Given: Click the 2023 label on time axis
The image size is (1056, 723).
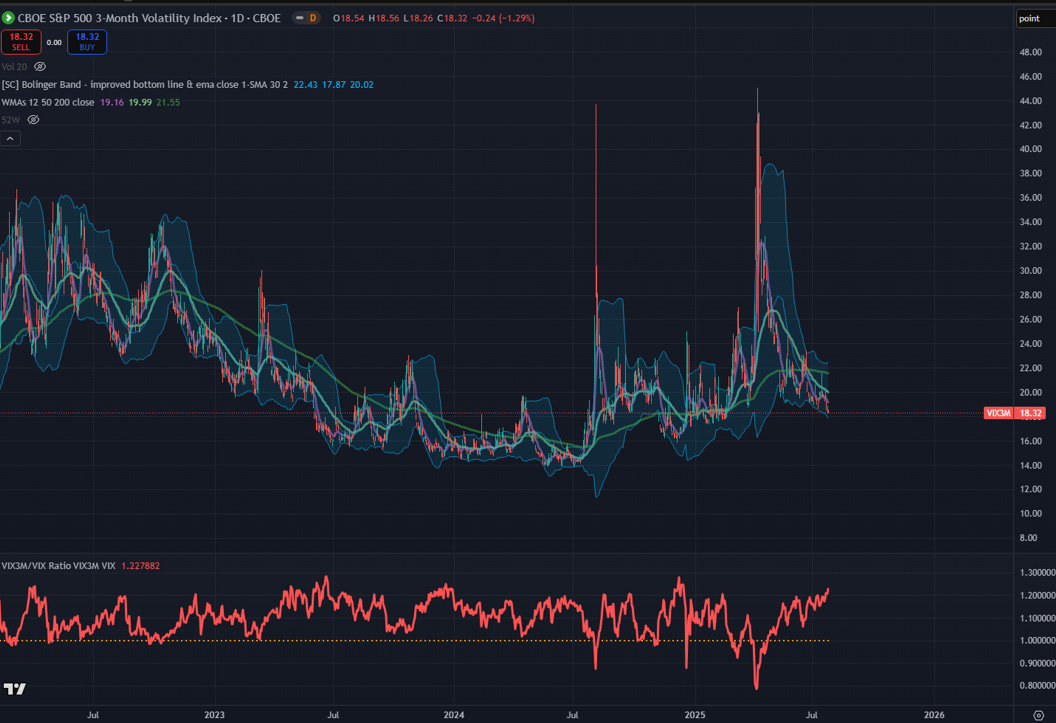Looking at the screenshot, I should pyautogui.click(x=214, y=715).
